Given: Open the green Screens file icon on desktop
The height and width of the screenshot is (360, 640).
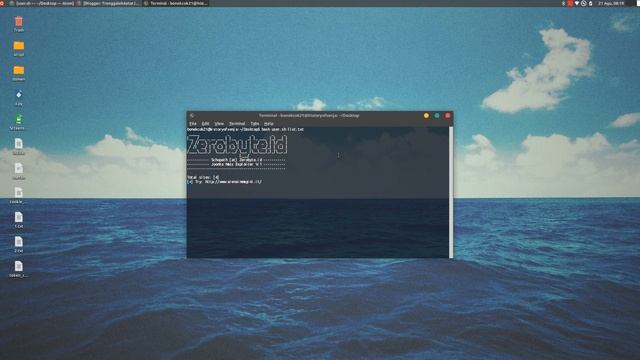Looking at the screenshot, I should pos(19,122).
